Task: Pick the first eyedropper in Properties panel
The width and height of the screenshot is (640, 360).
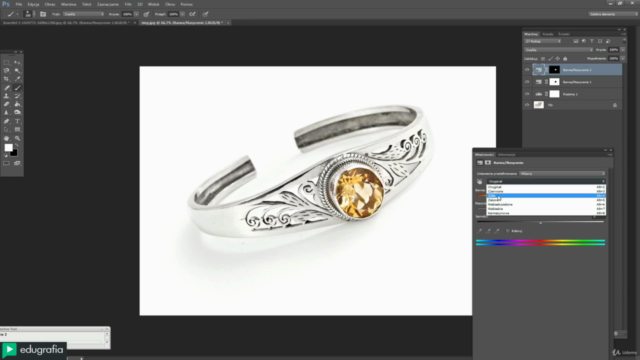Action: click(x=480, y=231)
